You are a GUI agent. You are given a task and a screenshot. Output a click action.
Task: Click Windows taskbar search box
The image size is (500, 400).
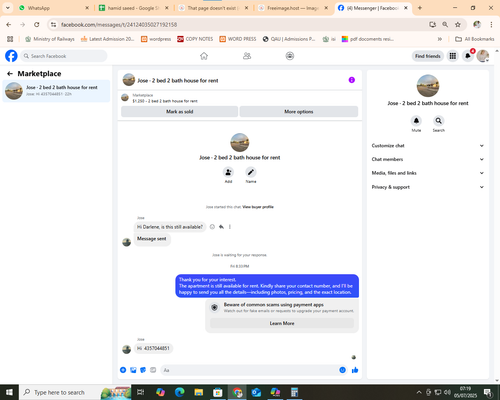(x=75, y=392)
